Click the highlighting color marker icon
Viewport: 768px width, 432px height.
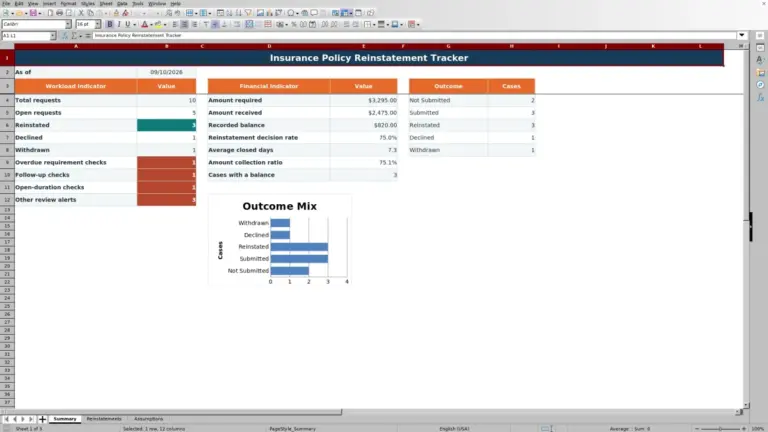point(158,24)
